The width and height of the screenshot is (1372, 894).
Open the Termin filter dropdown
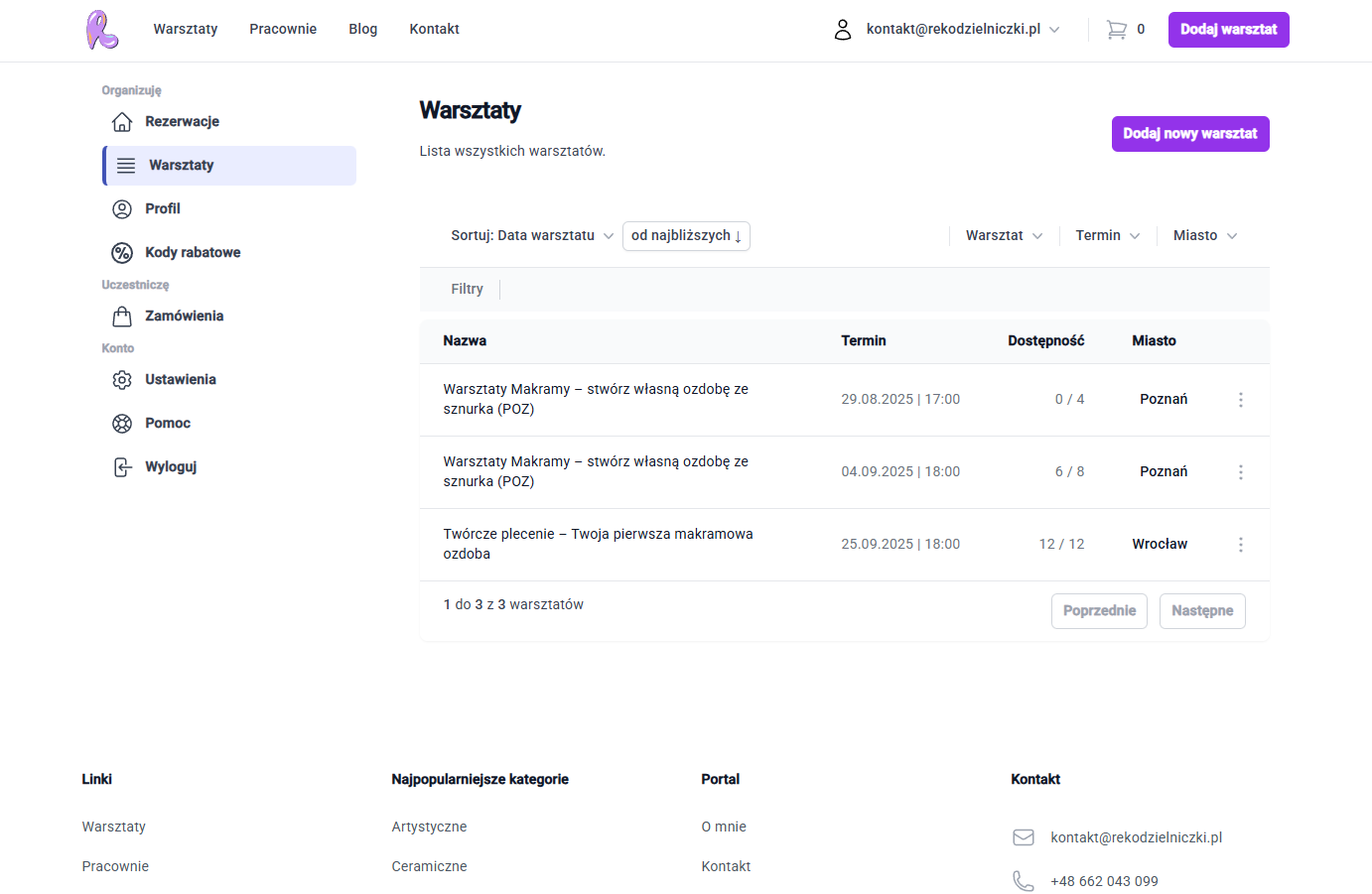pyautogui.click(x=1107, y=236)
